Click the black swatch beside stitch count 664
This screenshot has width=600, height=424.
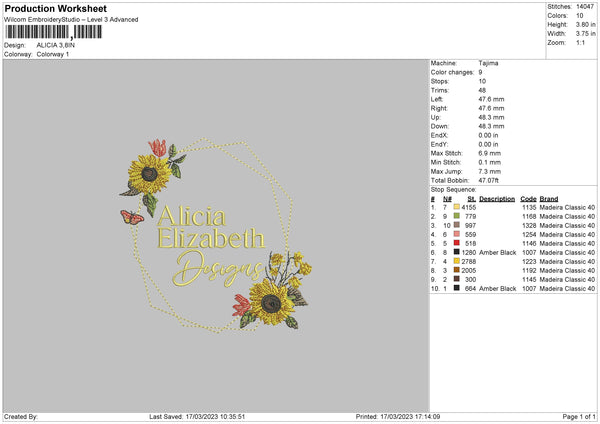(x=457, y=288)
